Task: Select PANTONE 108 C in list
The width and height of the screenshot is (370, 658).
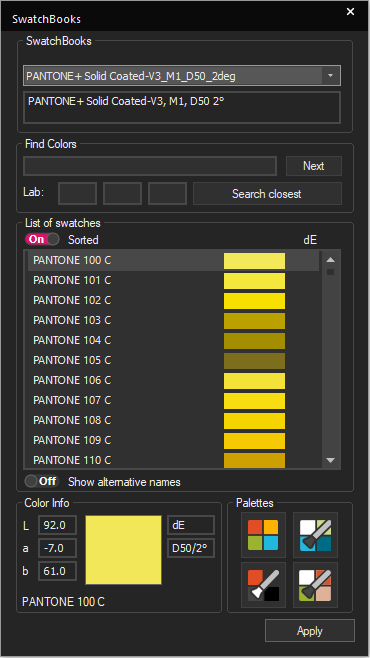Action: pos(173,421)
